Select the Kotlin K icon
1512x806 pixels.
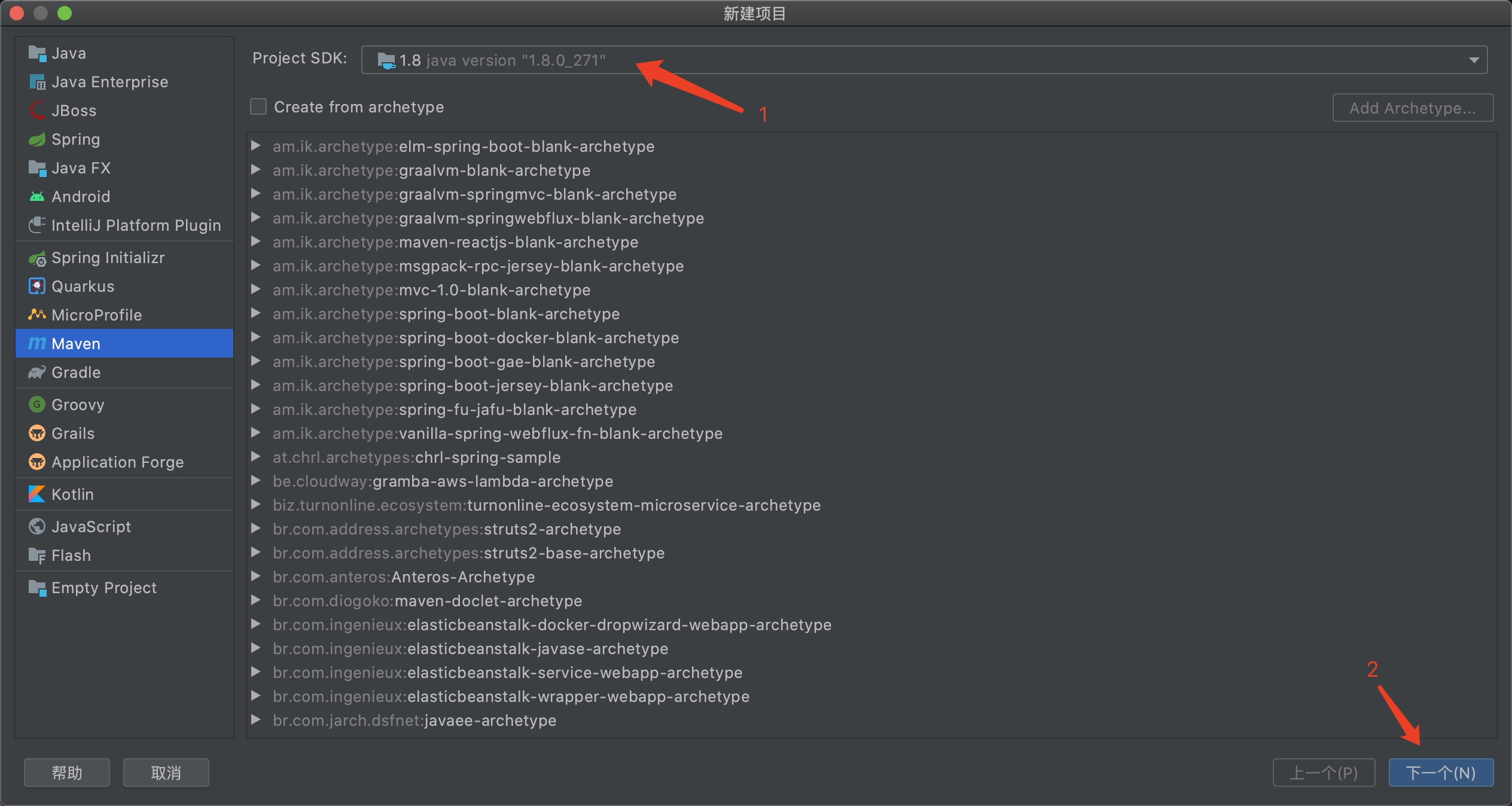37,494
